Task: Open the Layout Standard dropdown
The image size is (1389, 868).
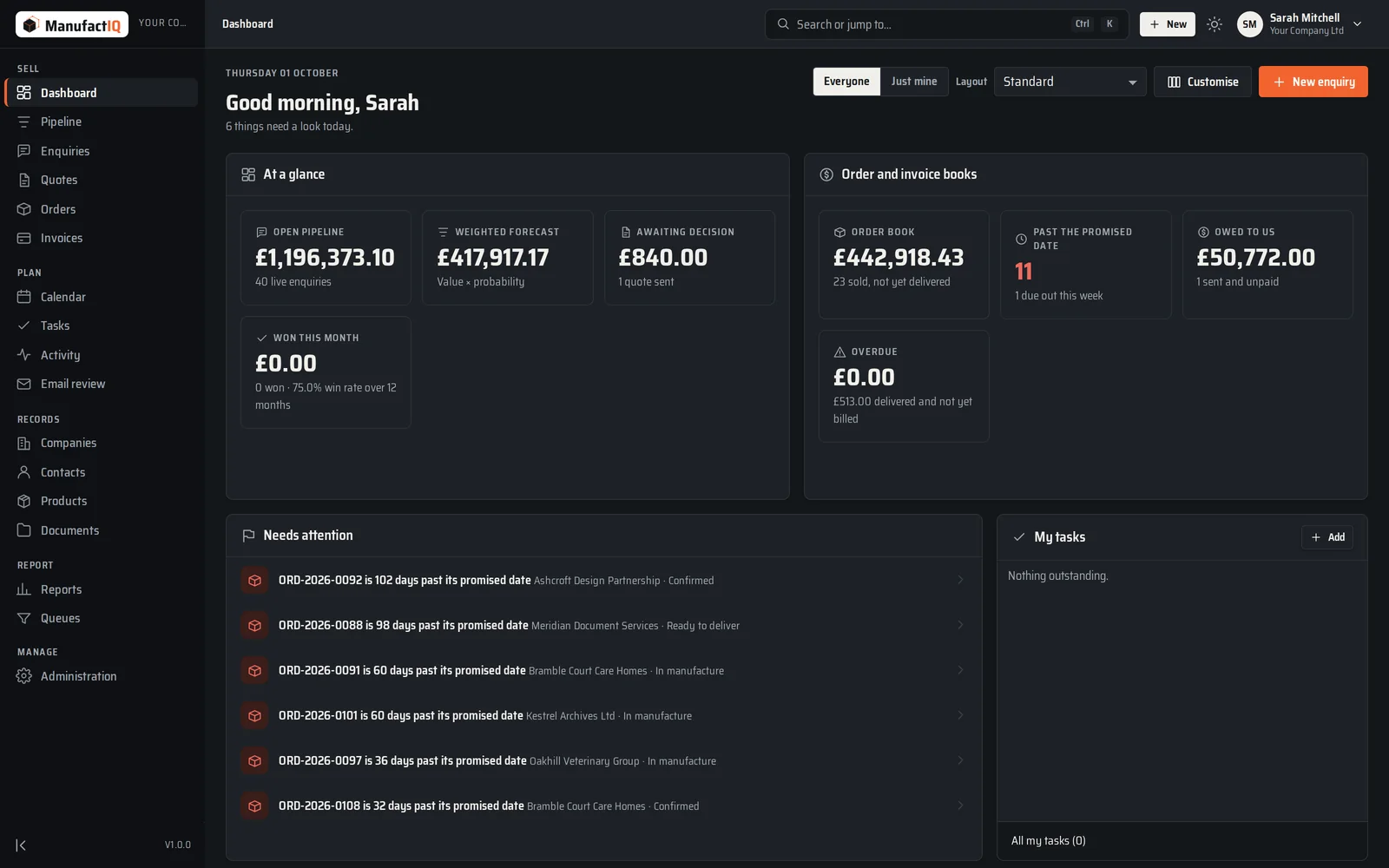Action: [1070, 82]
